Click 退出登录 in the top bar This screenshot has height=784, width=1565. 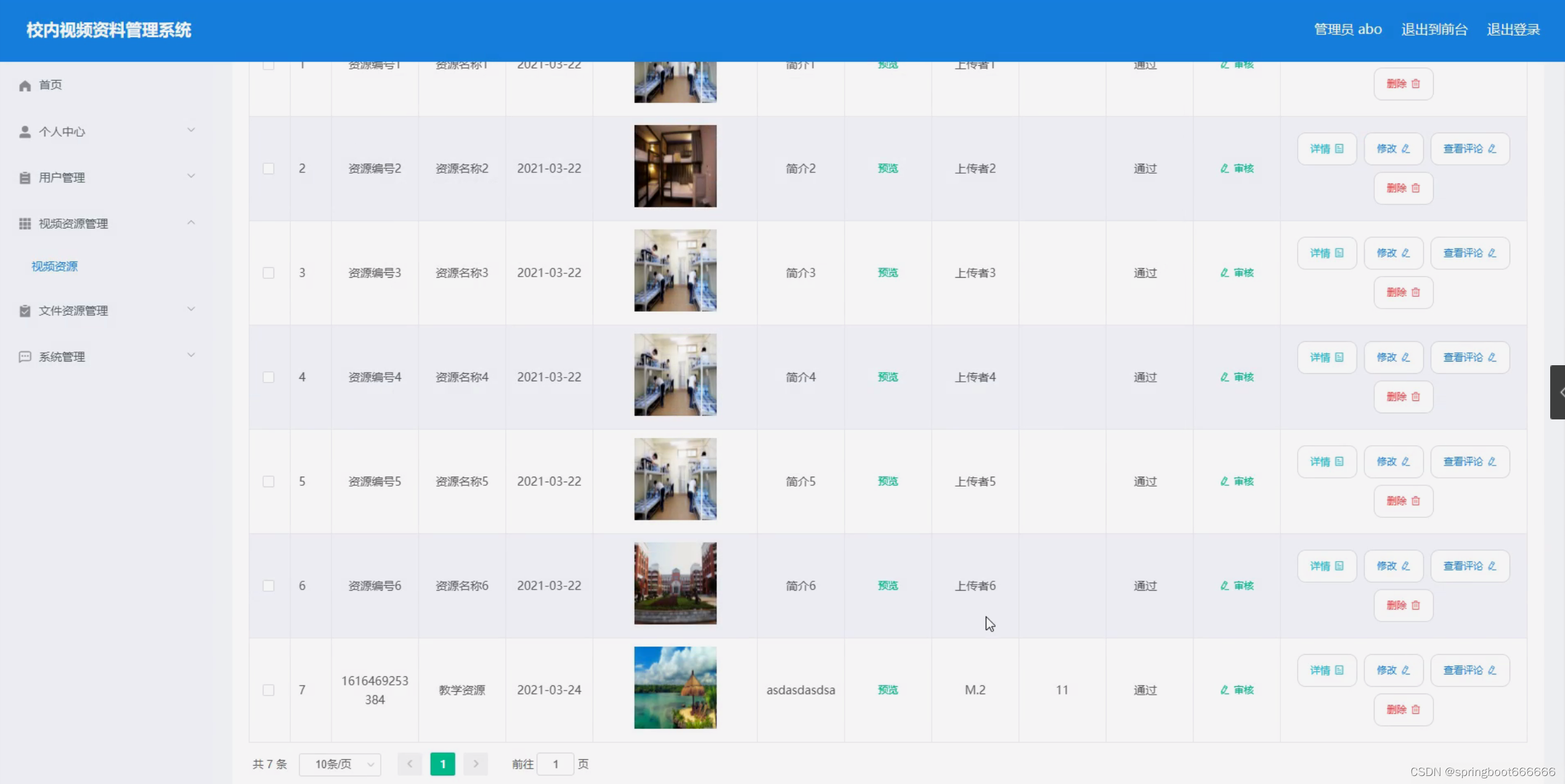pos(1513,30)
